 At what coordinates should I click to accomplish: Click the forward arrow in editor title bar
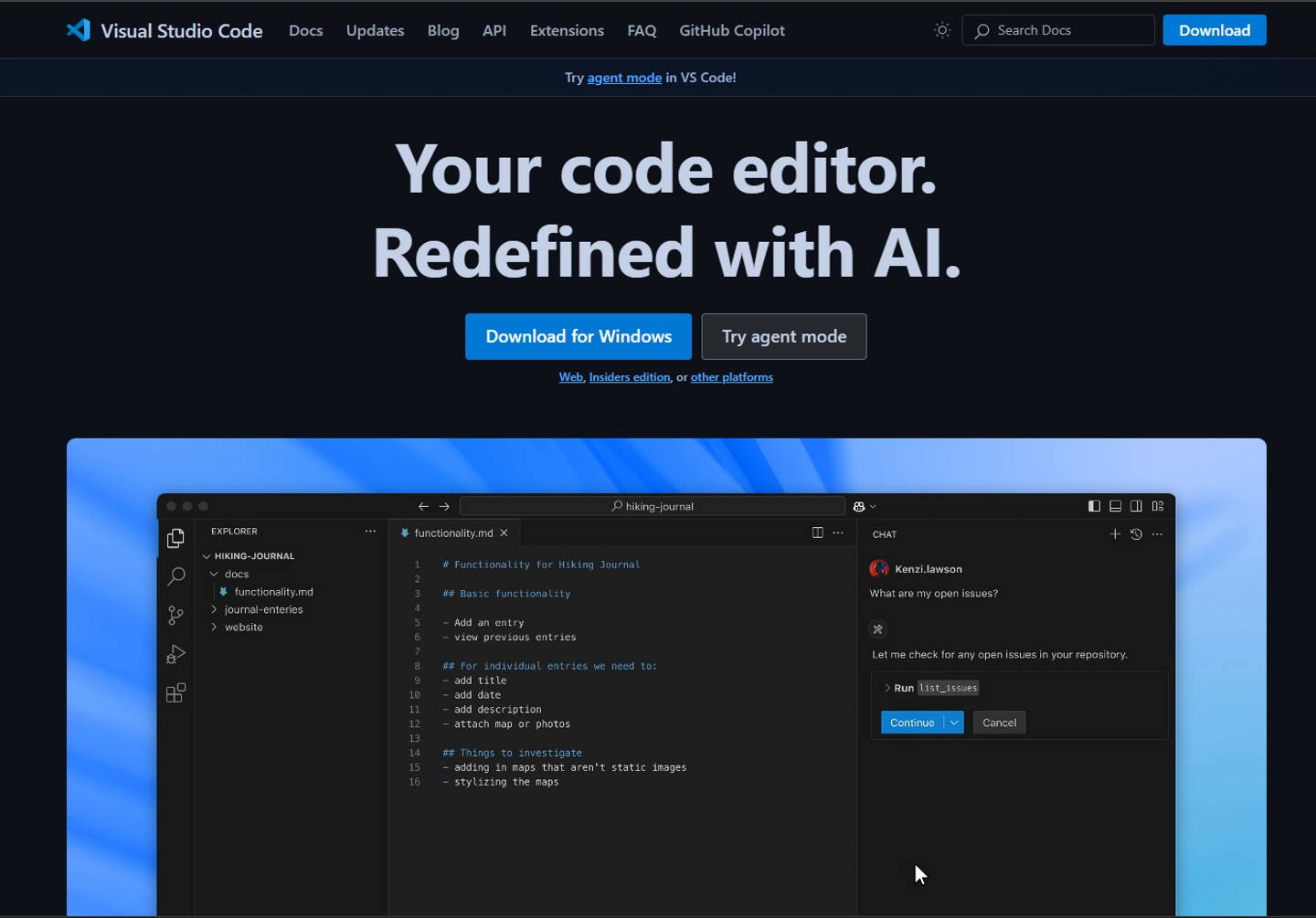coord(444,506)
